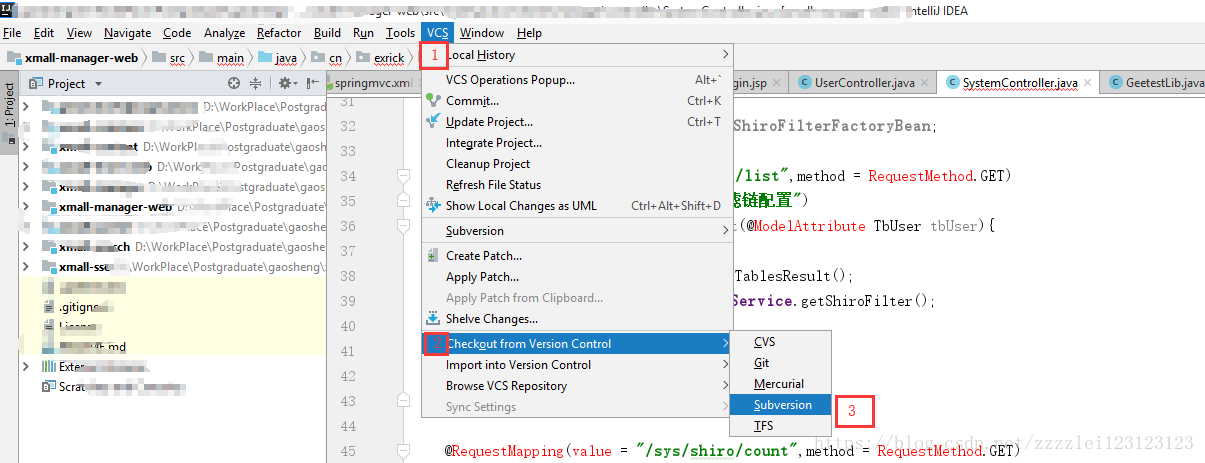Toggle code folding marker at line 34
This screenshot has width=1205, height=463.
(x=404, y=176)
